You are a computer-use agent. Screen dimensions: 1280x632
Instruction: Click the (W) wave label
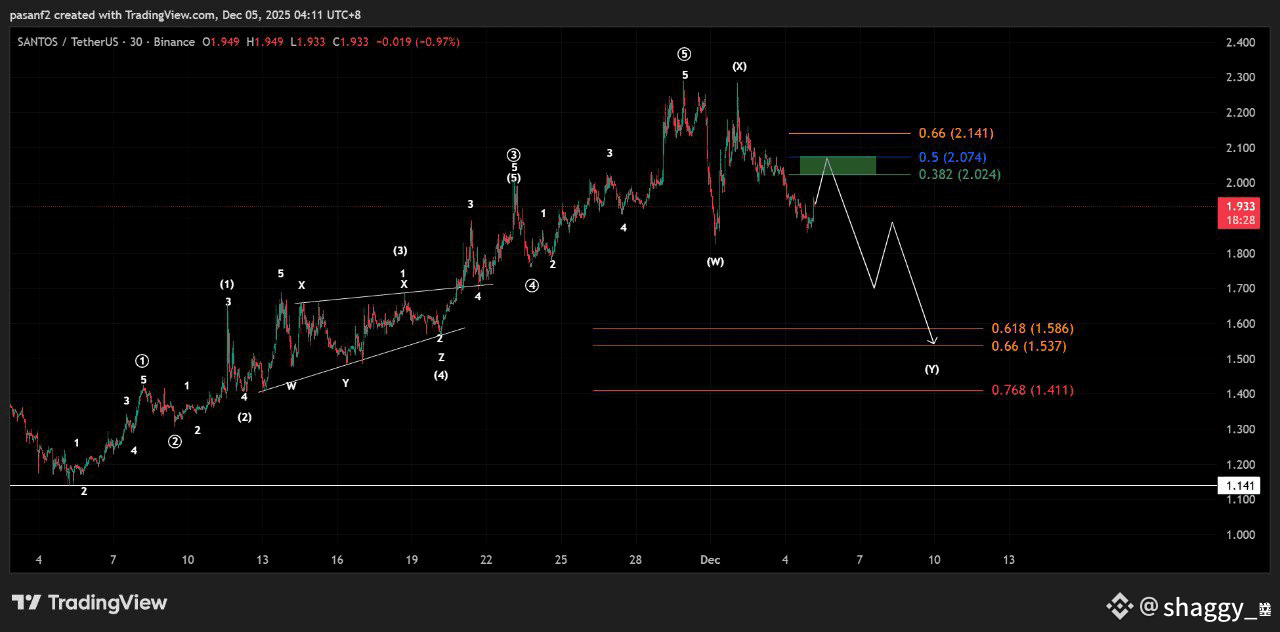click(x=715, y=261)
